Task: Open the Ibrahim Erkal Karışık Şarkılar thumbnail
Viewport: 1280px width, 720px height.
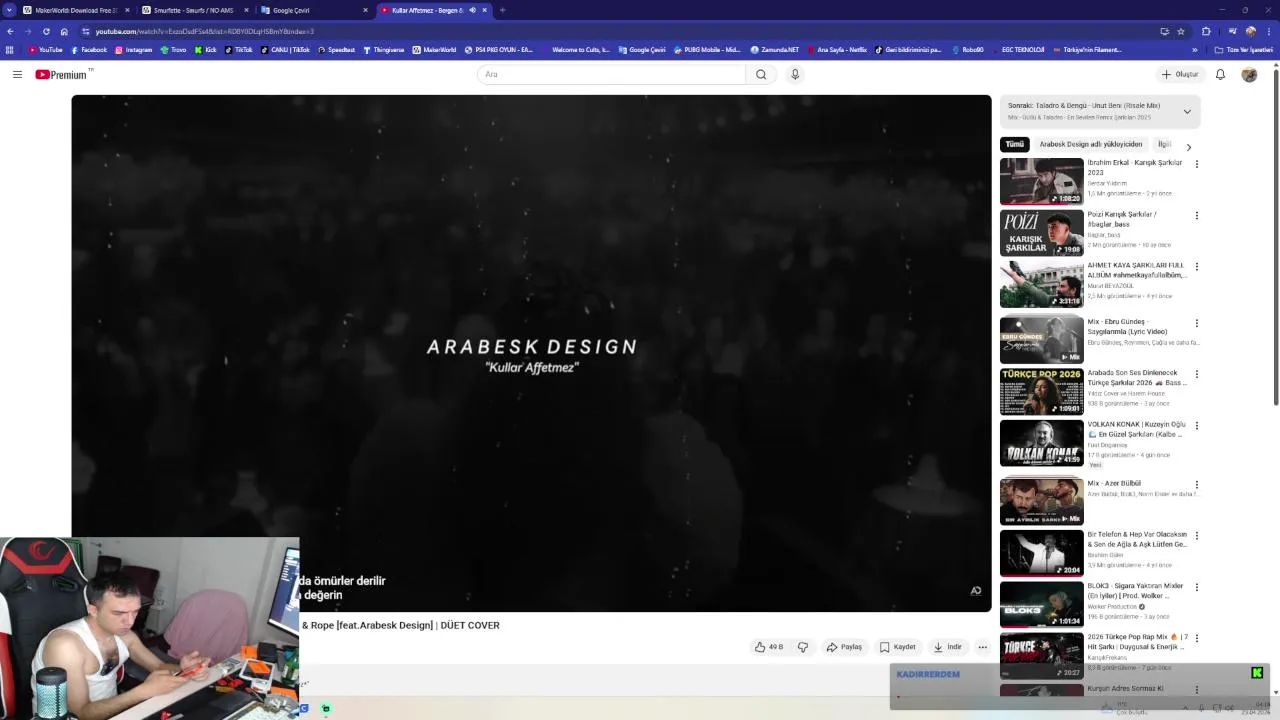Action: [1041, 181]
